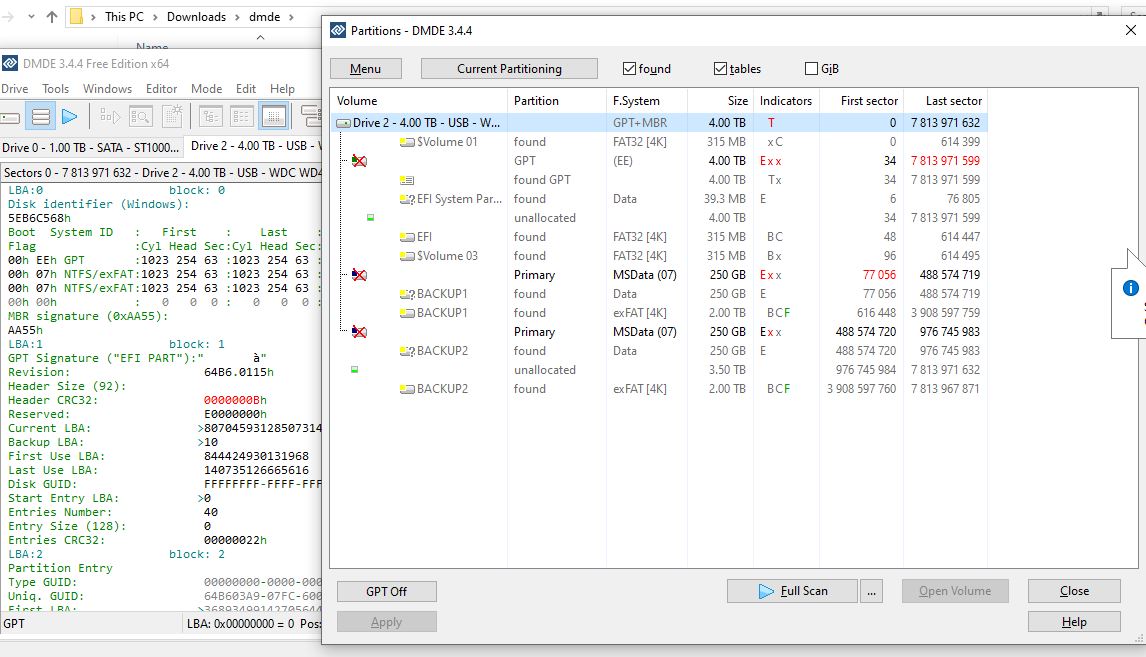Click 'Downloads' in the Explorer breadcrumb
Viewport: 1146px width, 657px height.
click(x=197, y=16)
